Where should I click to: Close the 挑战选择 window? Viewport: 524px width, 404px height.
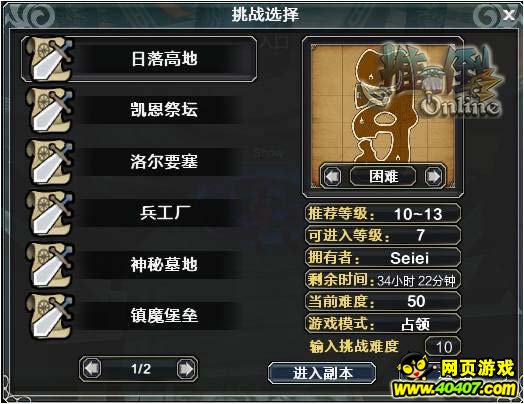point(509,15)
